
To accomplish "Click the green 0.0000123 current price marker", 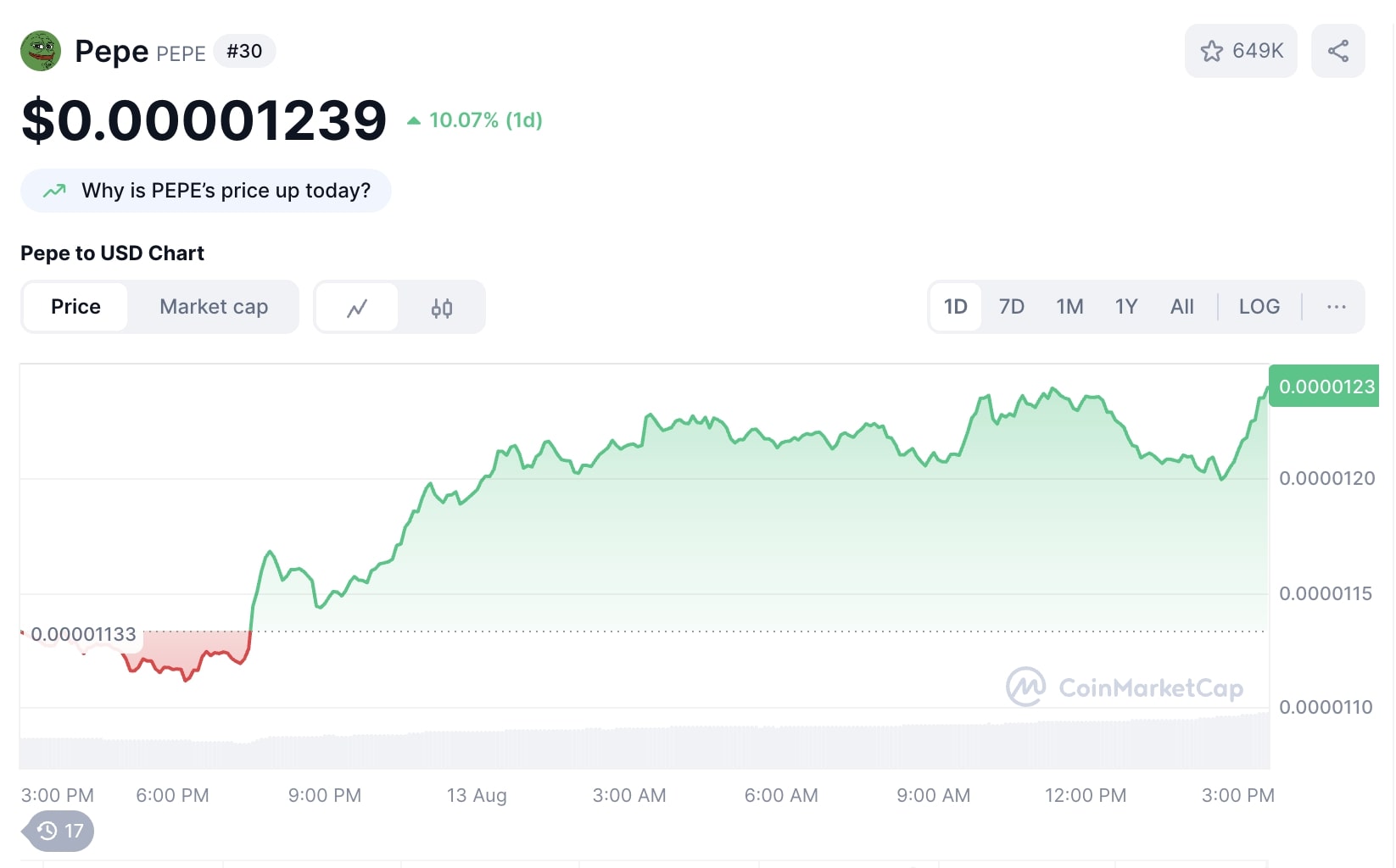I will 1324,386.
